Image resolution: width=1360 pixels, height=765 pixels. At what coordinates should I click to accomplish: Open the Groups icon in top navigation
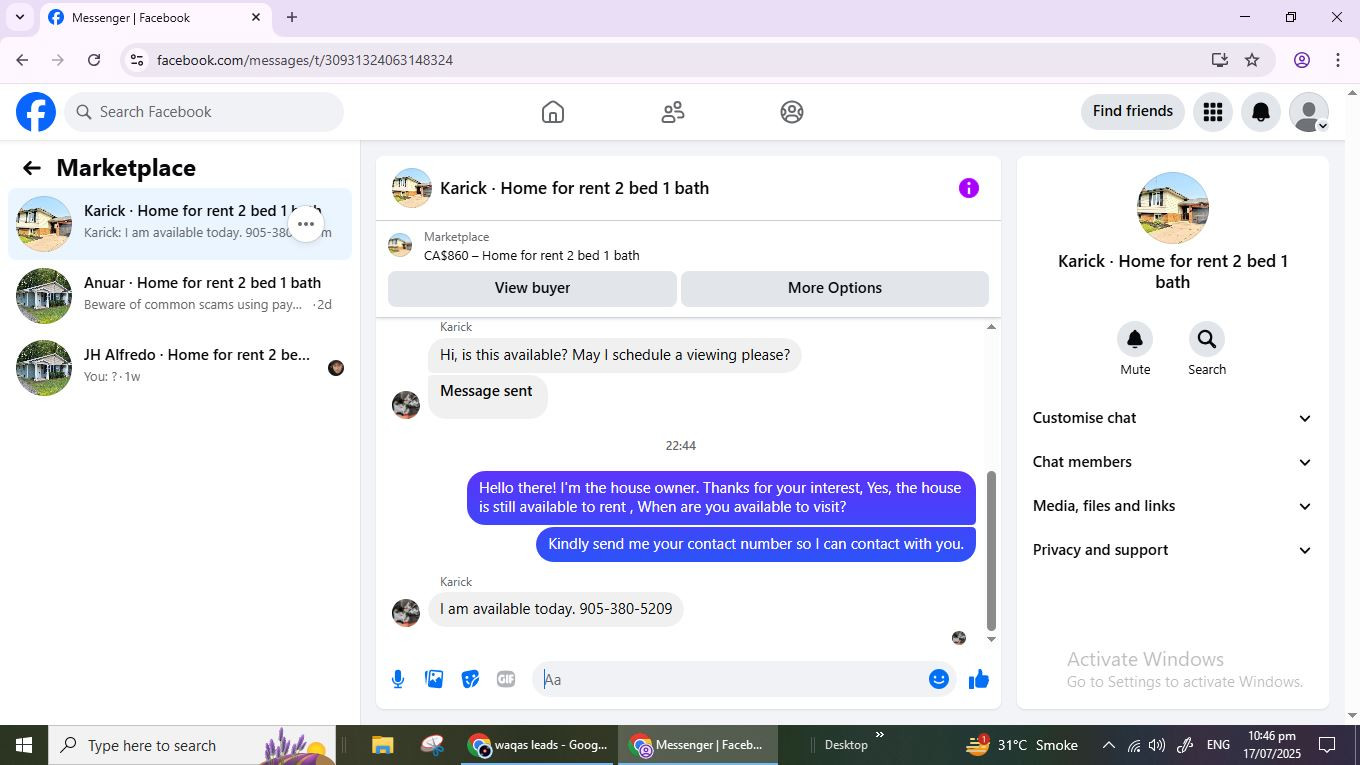(x=792, y=112)
